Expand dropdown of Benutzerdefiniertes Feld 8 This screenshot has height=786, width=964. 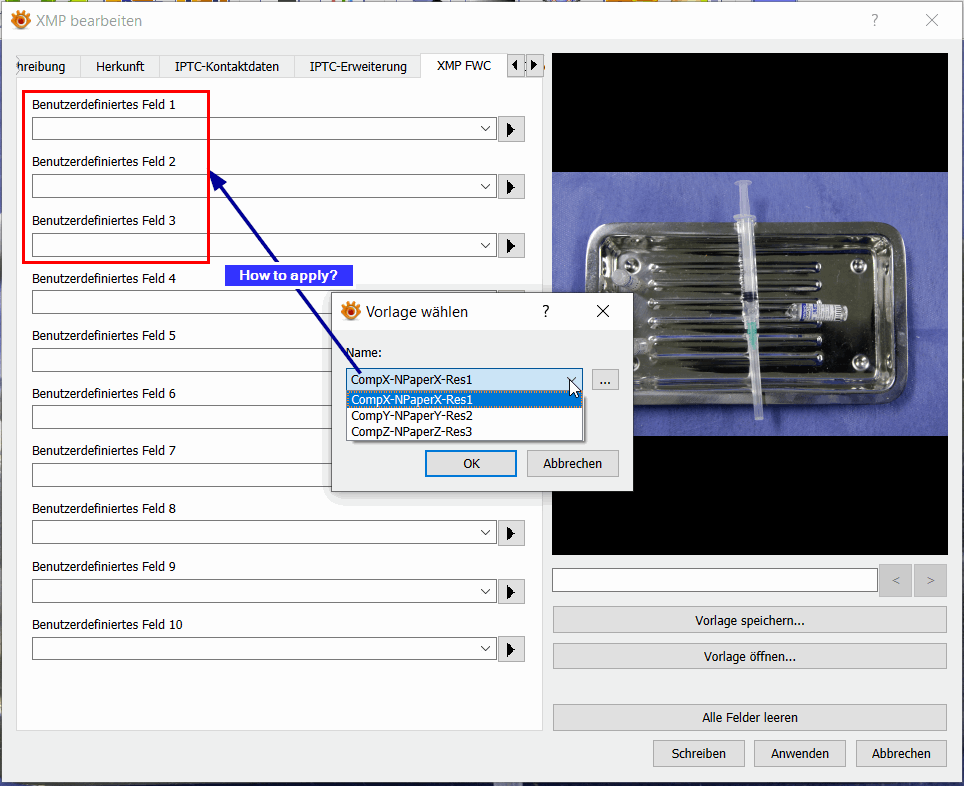(485, 533)
